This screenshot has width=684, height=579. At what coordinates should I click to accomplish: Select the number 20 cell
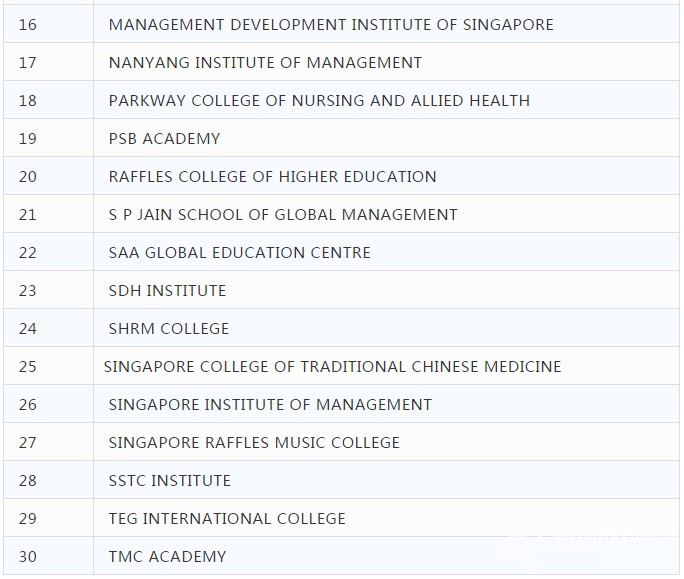[48, 176]
